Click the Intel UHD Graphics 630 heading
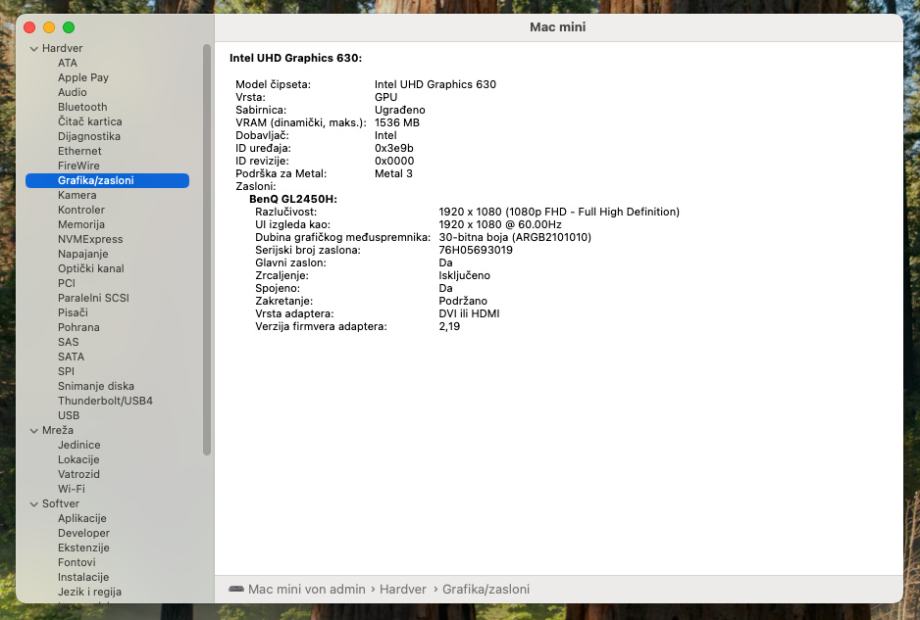920x620 pixels. pyautogui.click(x=296, y=57)
